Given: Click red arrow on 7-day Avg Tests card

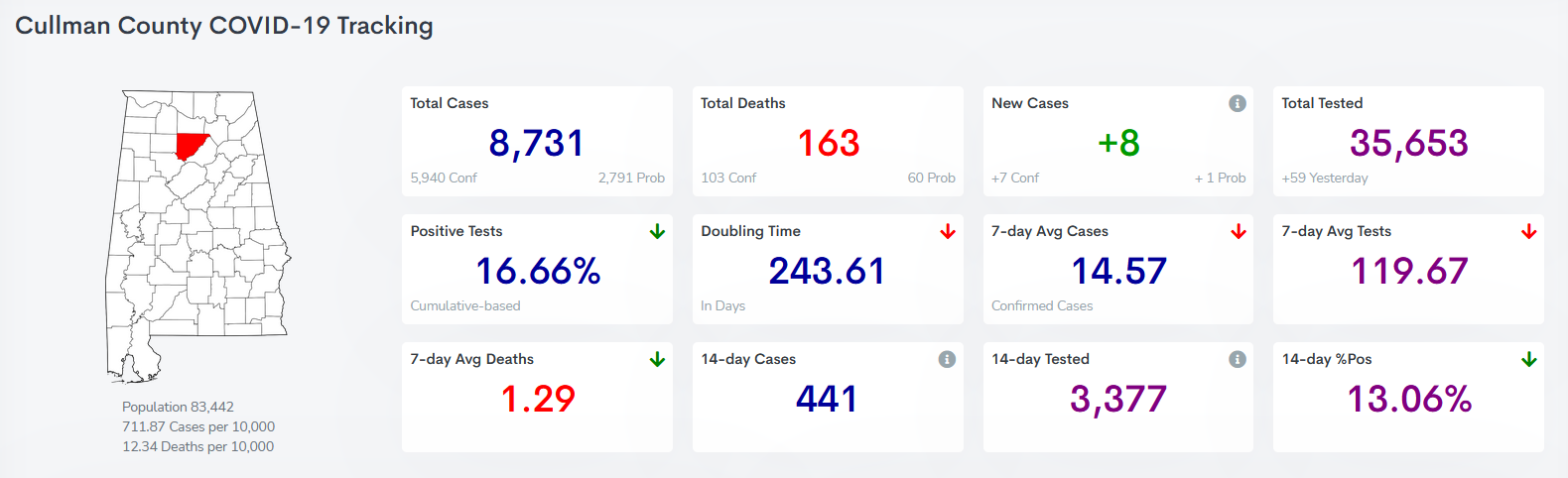Looking at the screenshot, I should pos(1528,231).
